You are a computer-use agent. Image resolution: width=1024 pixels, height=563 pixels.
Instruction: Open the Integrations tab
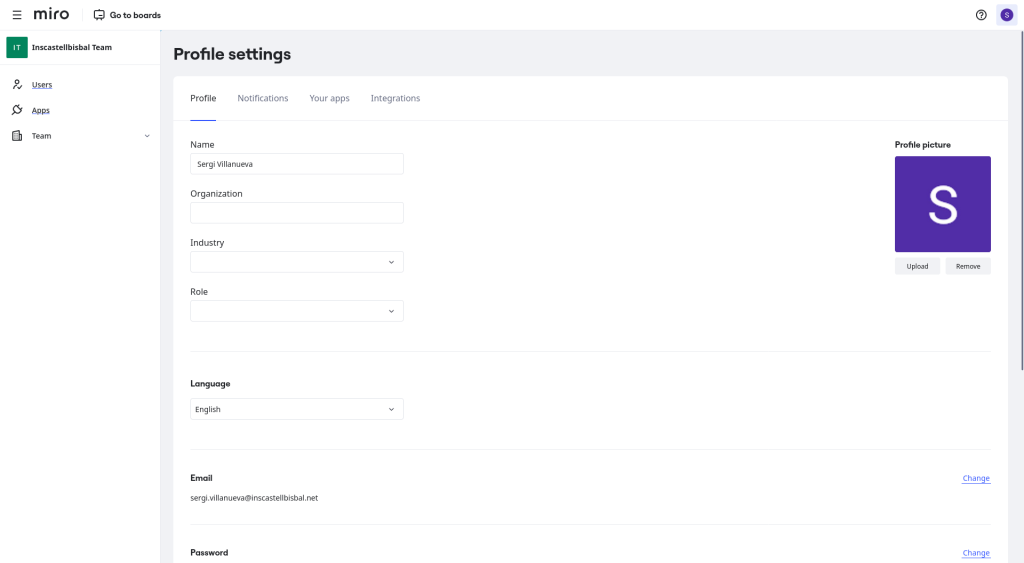coord(395,98)
